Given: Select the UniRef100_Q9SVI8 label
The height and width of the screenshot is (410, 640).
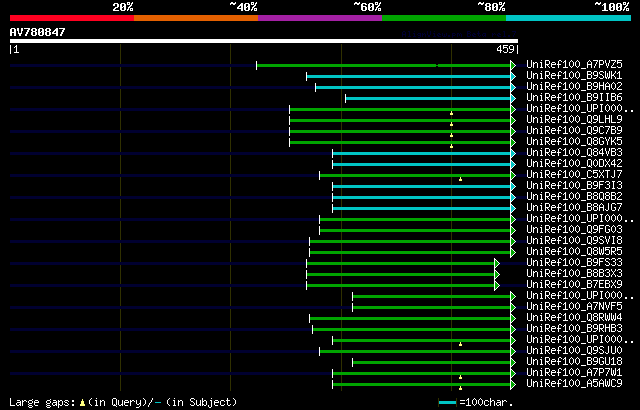Looking at the screenshot, I should [574, 241].
